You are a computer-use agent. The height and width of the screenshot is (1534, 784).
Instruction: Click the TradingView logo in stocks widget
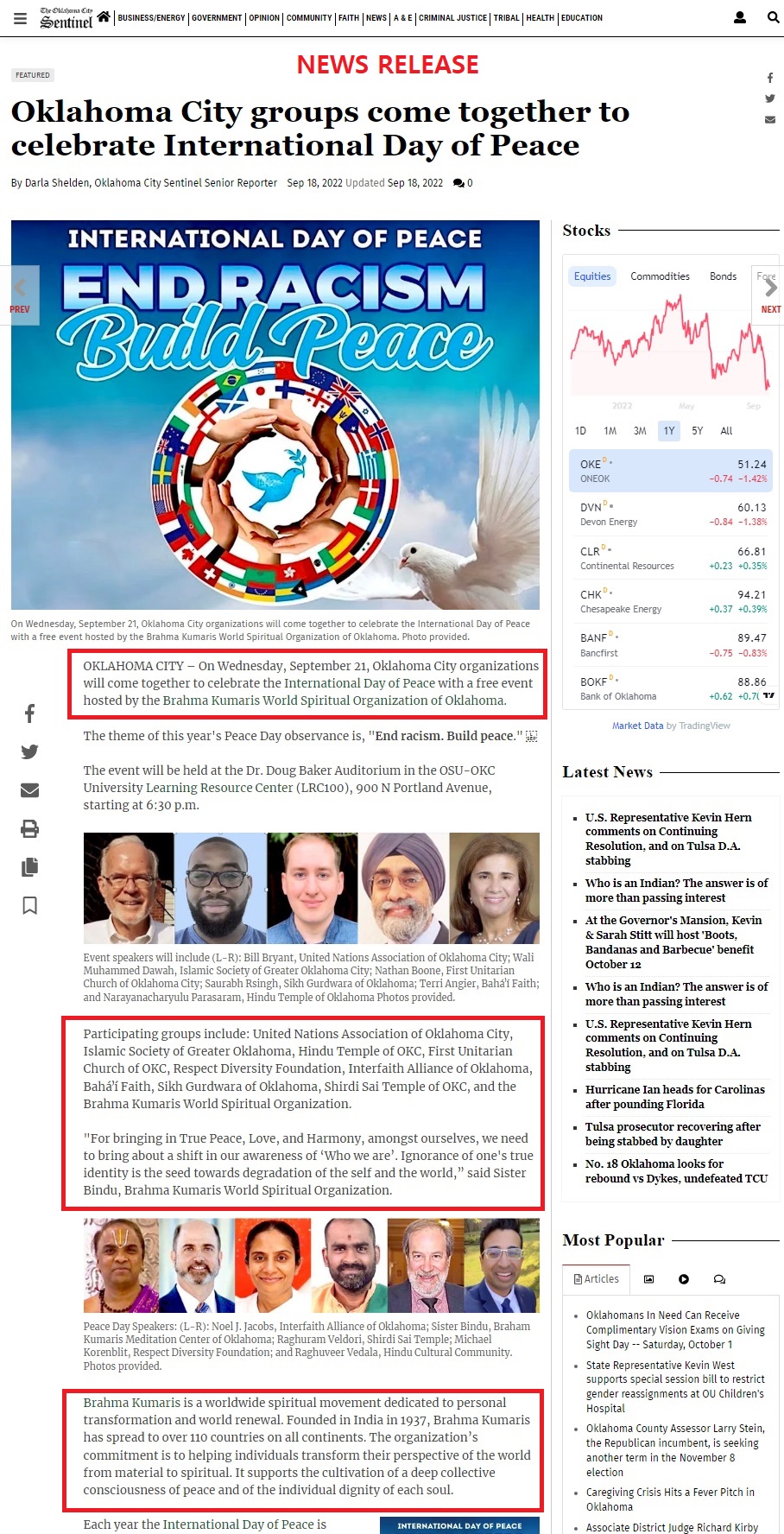tap(768, 695)
